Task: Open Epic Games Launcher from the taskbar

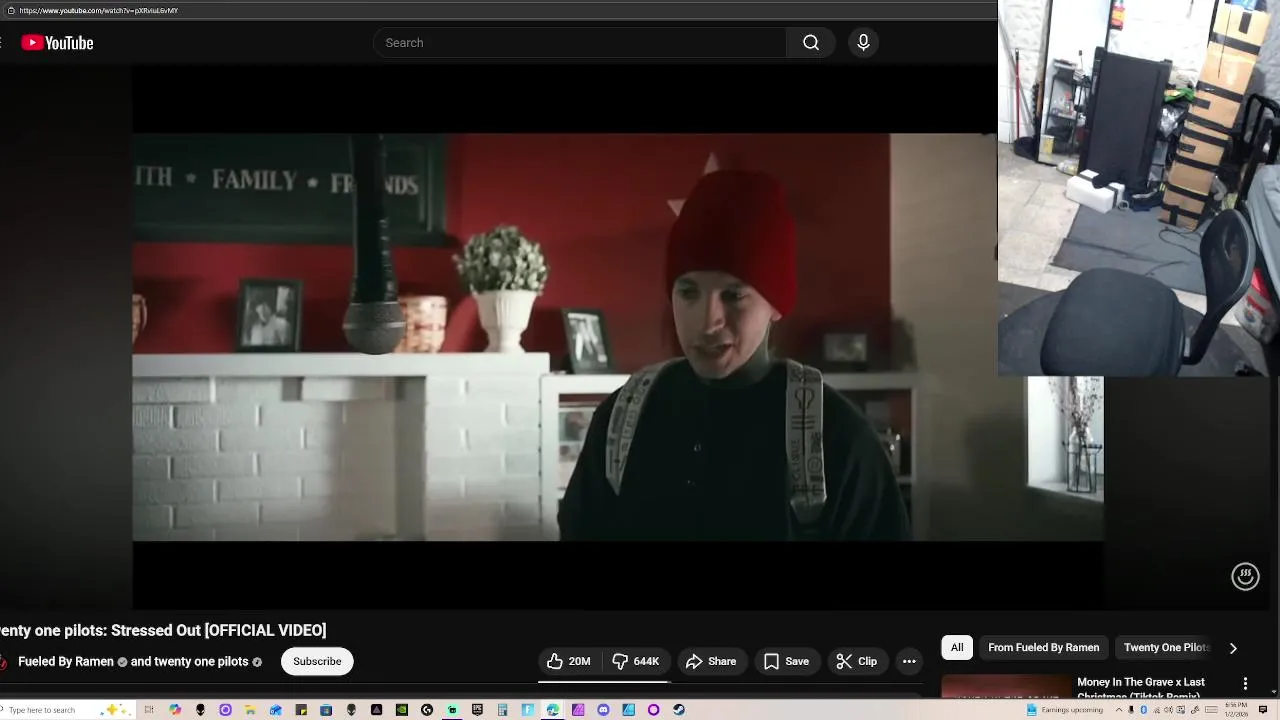Action: (477, 710)
